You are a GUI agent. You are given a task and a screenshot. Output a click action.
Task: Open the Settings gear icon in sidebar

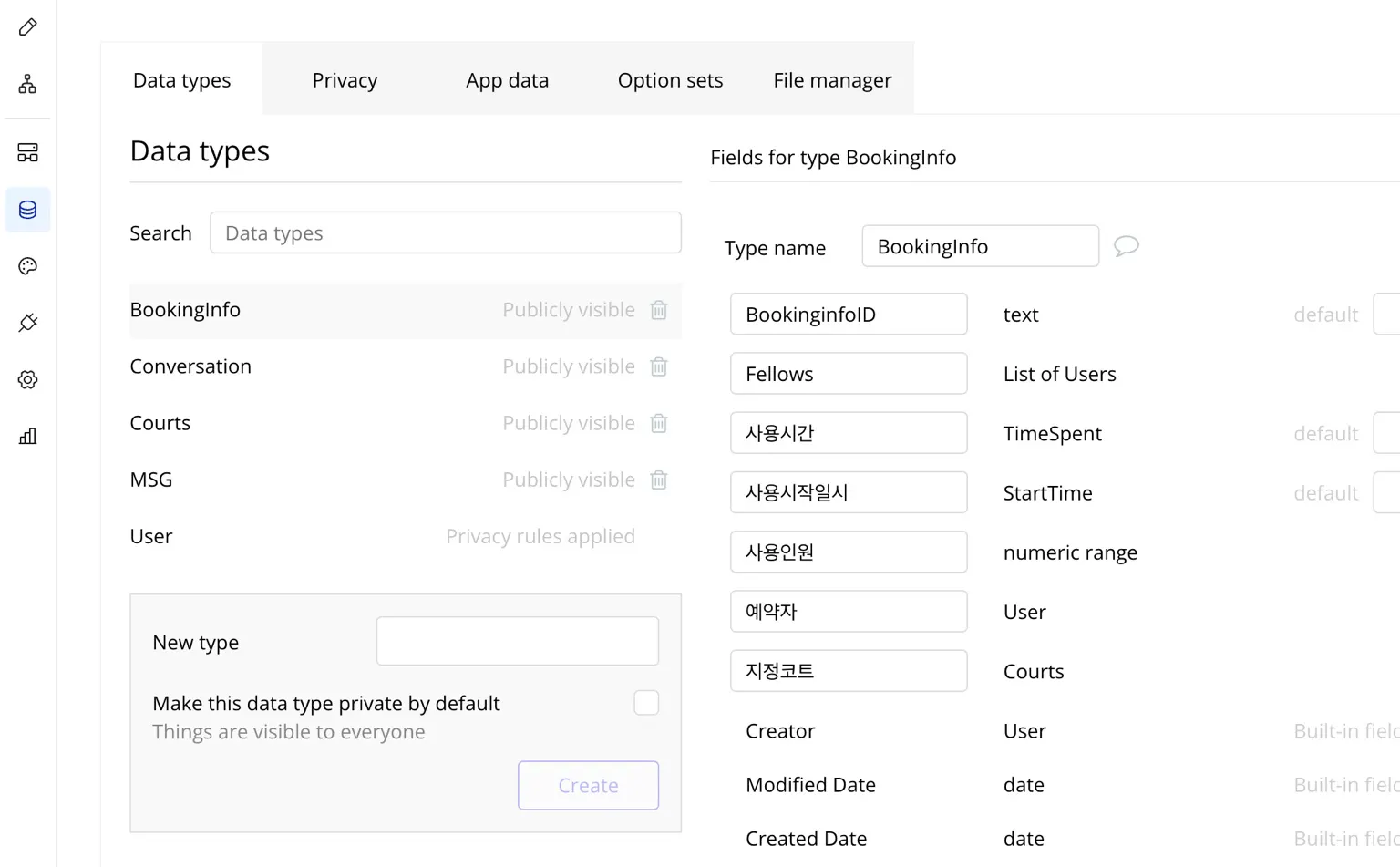coord(28,379)
